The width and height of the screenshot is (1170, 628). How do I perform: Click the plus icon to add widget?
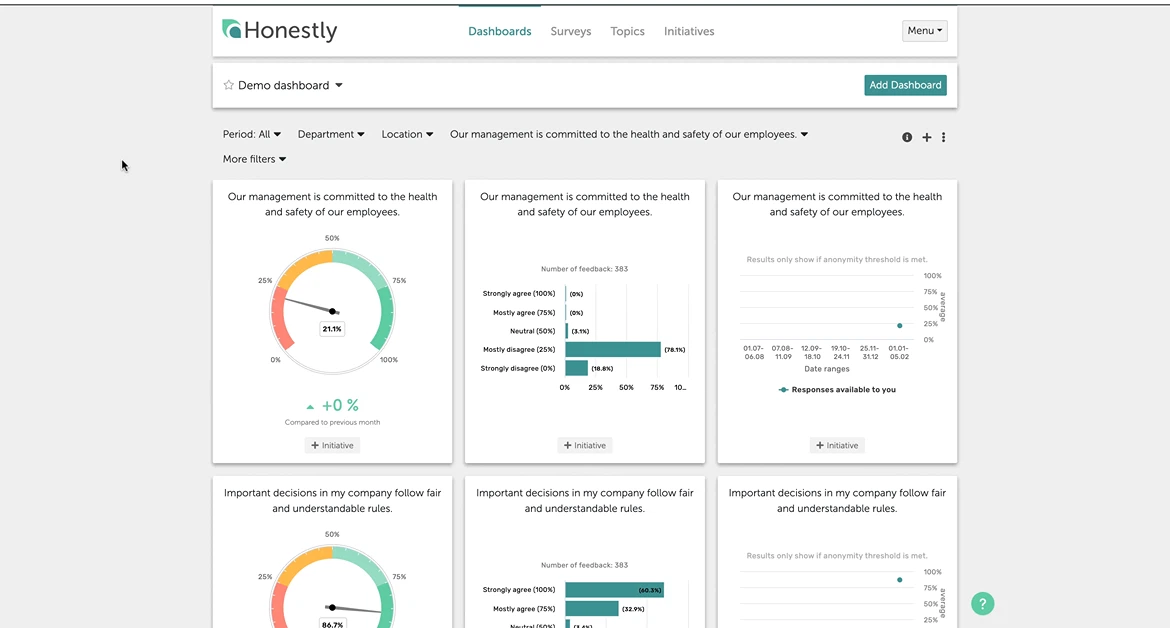tap(927, 137)
